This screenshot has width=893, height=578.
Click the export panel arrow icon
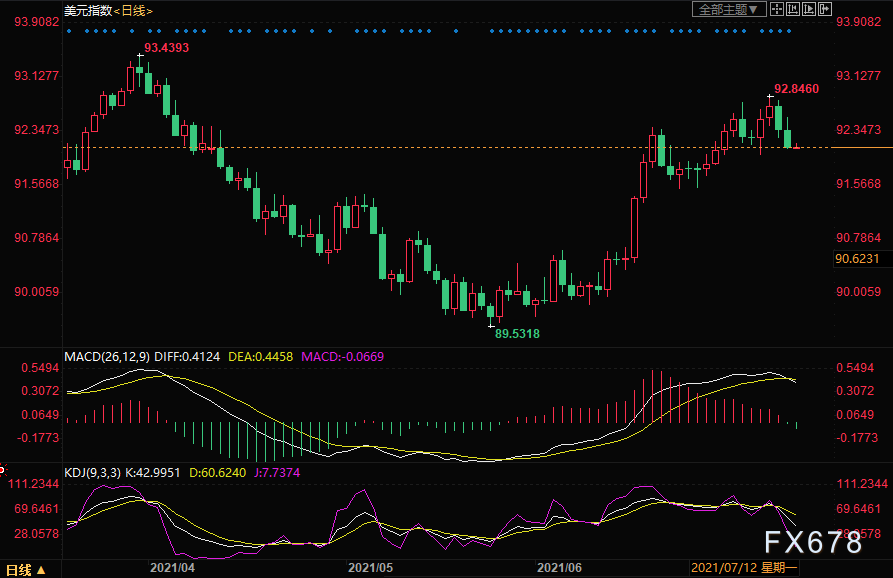(x=824, y=9)
